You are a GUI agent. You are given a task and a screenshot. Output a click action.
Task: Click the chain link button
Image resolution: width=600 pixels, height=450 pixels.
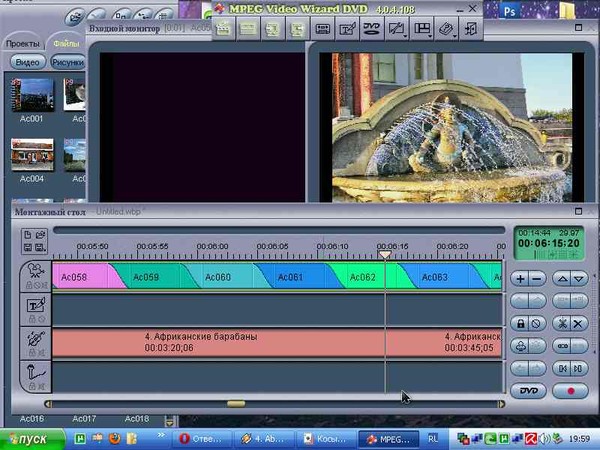(562, 346)
